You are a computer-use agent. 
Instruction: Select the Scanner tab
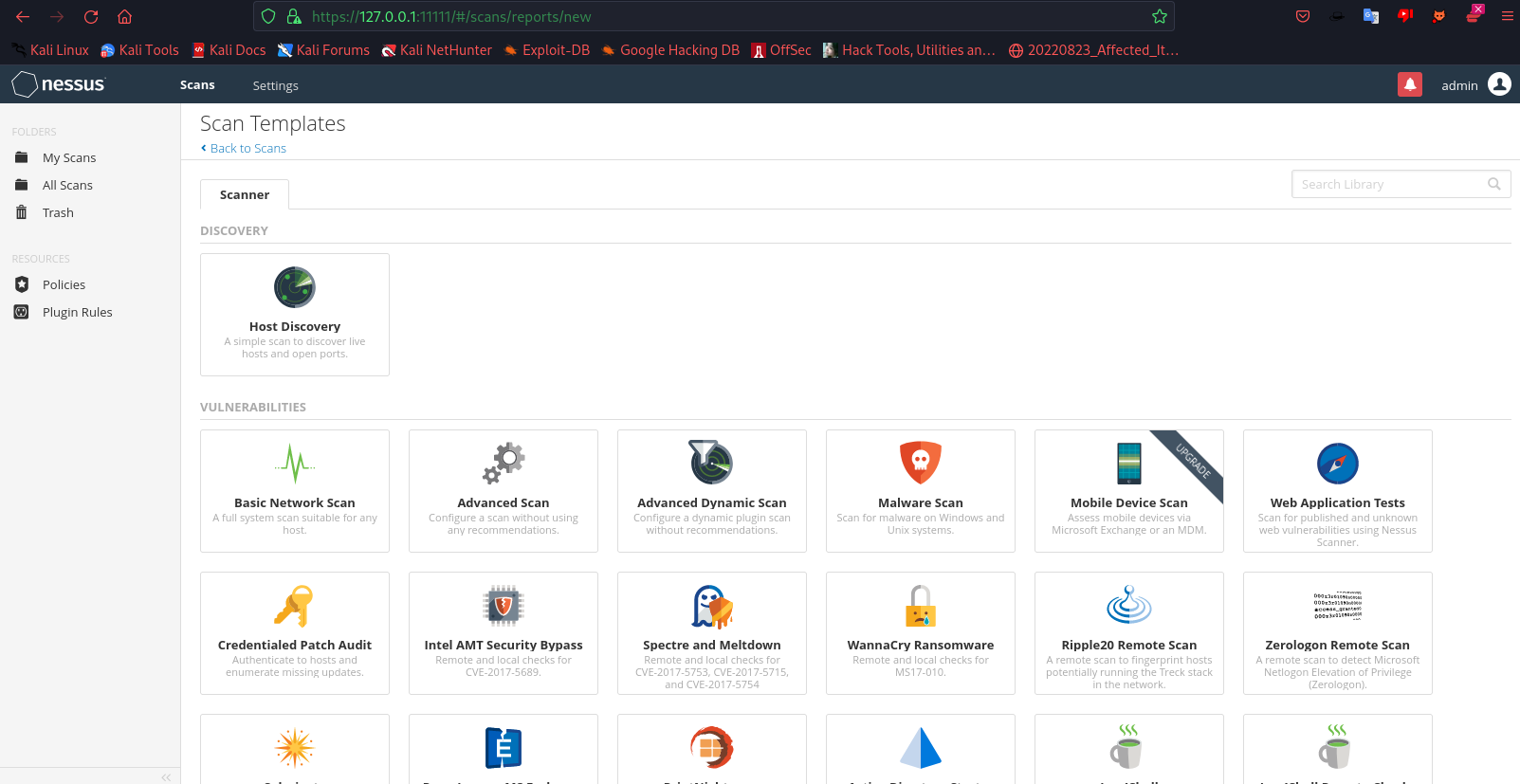click(245, 194)
